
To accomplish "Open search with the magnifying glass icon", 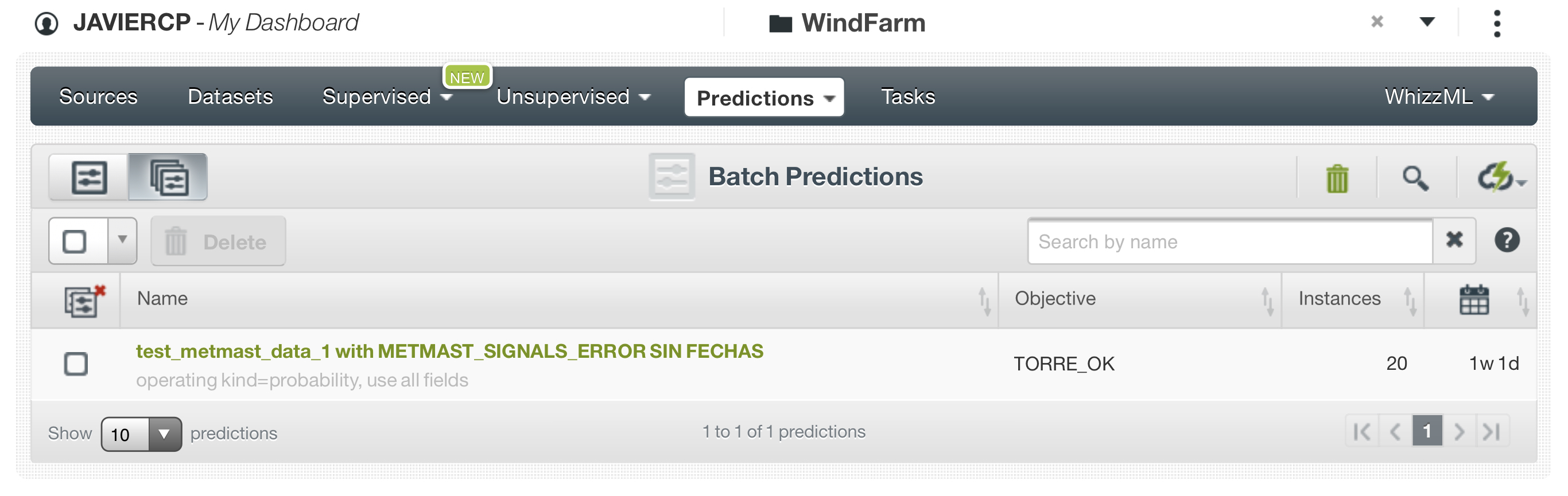I will 1415,179.
